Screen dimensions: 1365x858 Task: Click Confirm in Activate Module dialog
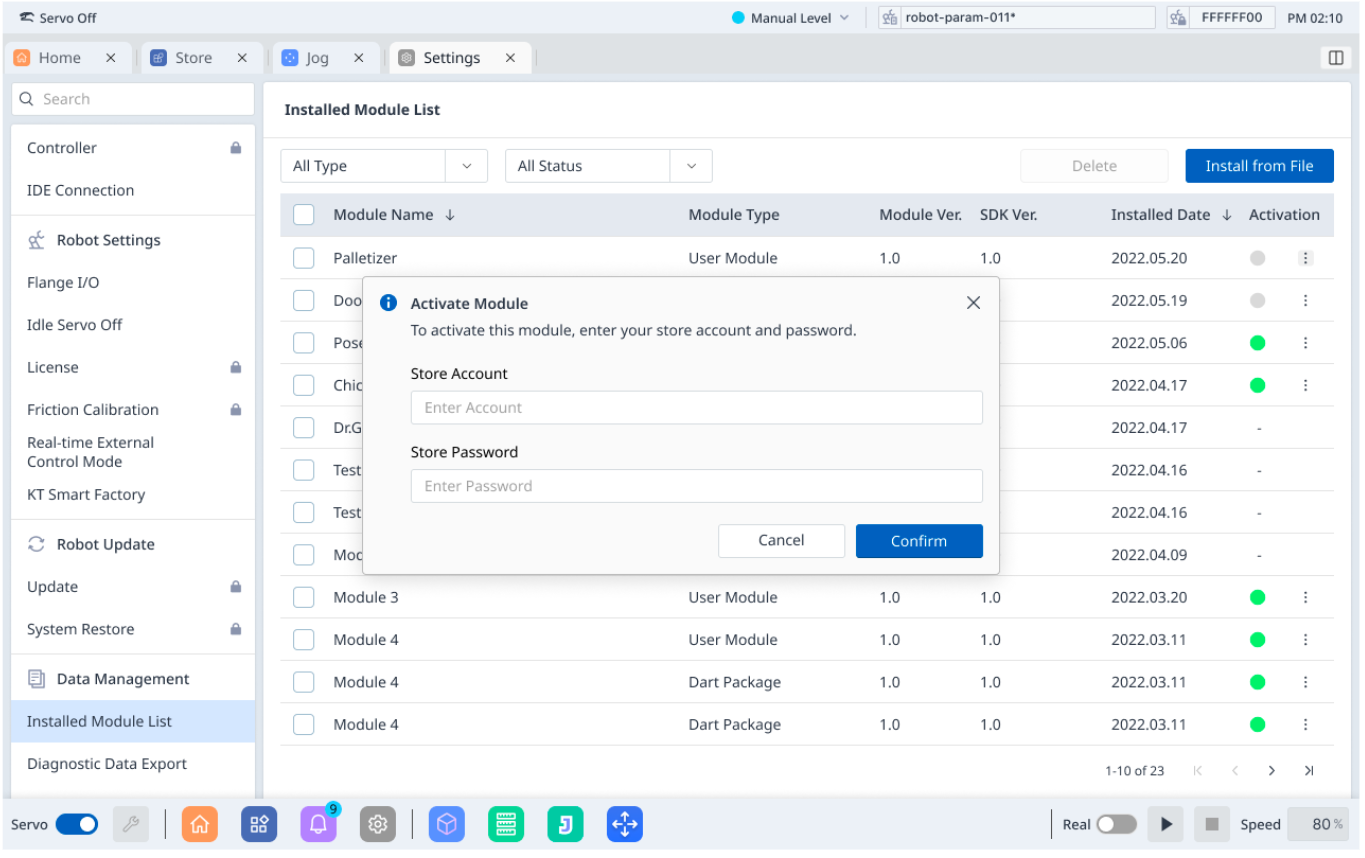918,541
